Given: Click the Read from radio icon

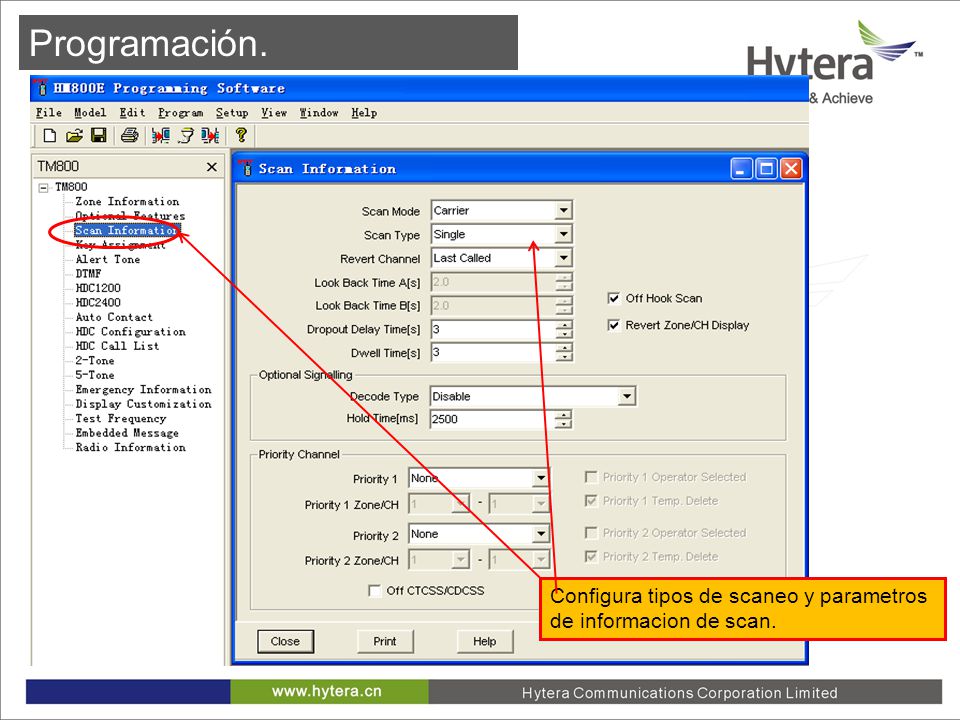Looking at the screenshot, I should click(x=161, y=135).
